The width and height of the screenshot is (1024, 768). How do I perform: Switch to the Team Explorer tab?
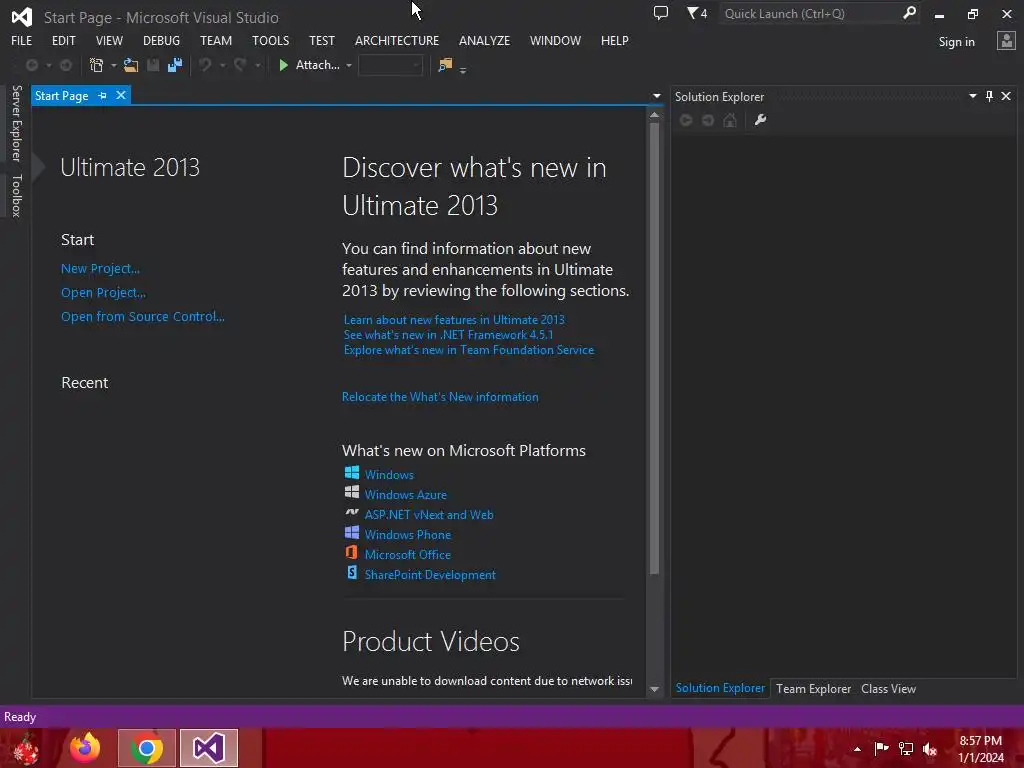tap(813, 689)
